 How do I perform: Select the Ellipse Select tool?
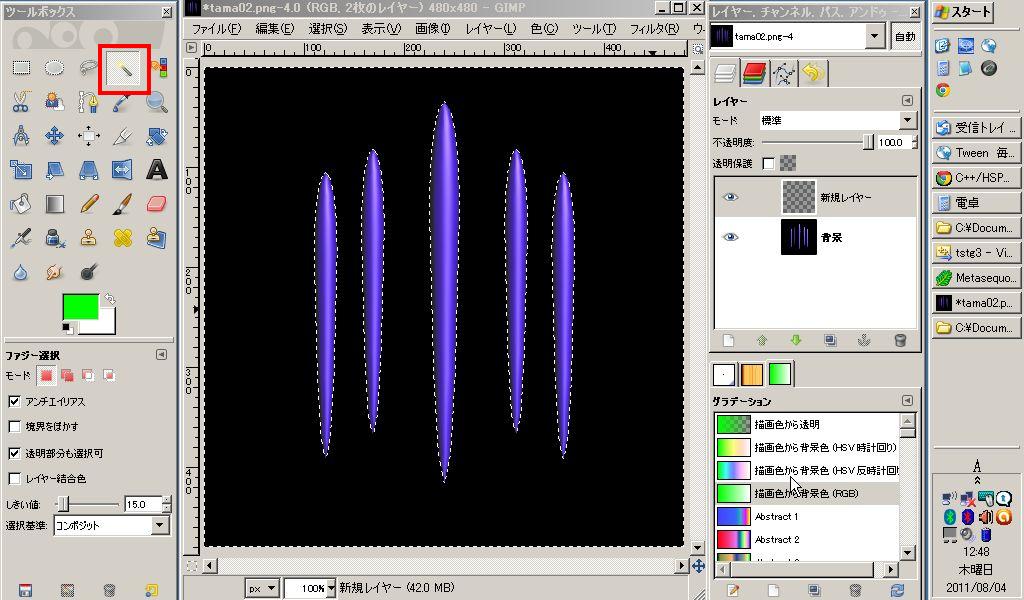[54, 68]
